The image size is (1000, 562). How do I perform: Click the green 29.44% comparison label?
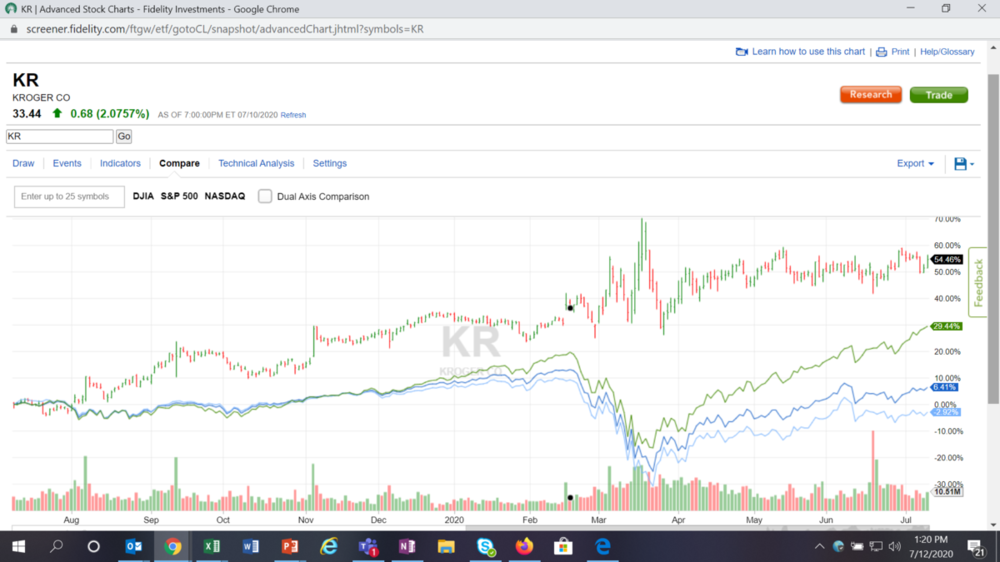pos(946,326)
